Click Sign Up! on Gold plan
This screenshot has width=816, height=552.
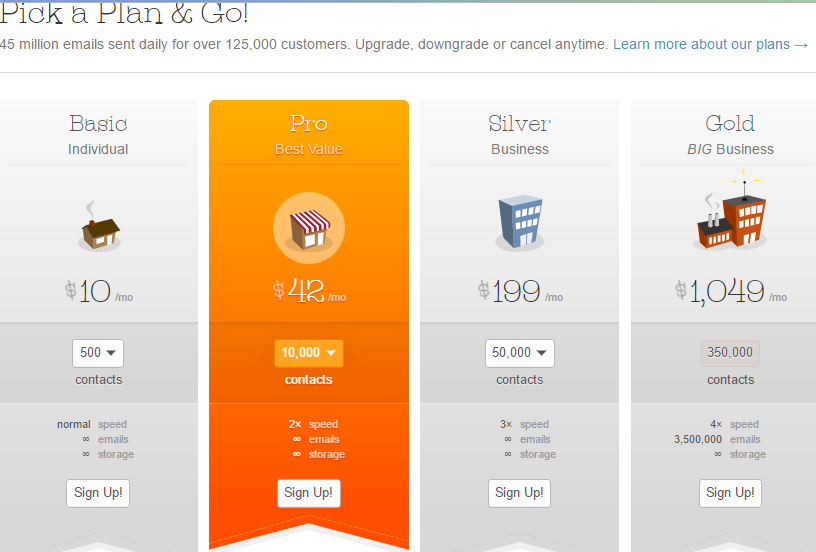(x=731, y=493)
